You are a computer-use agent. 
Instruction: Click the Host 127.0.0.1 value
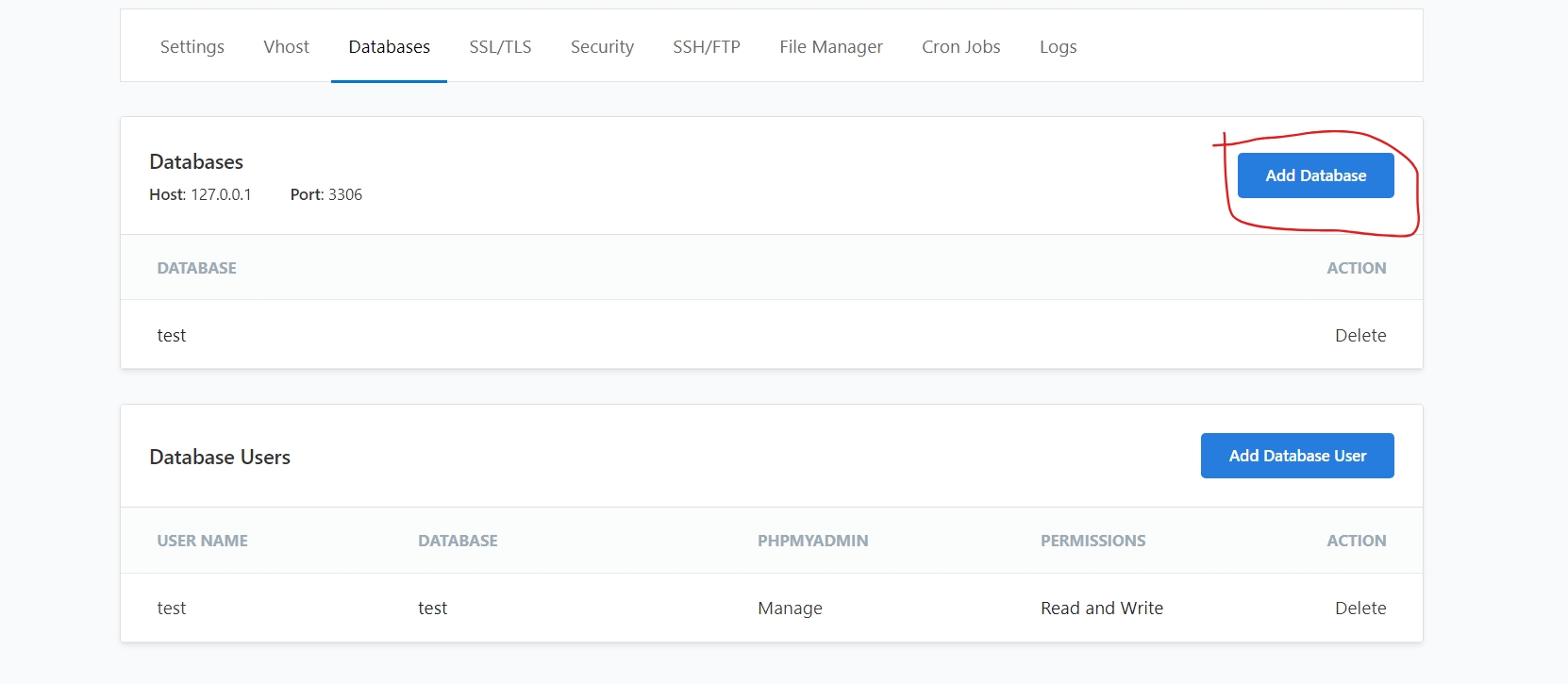pos(221,194)
